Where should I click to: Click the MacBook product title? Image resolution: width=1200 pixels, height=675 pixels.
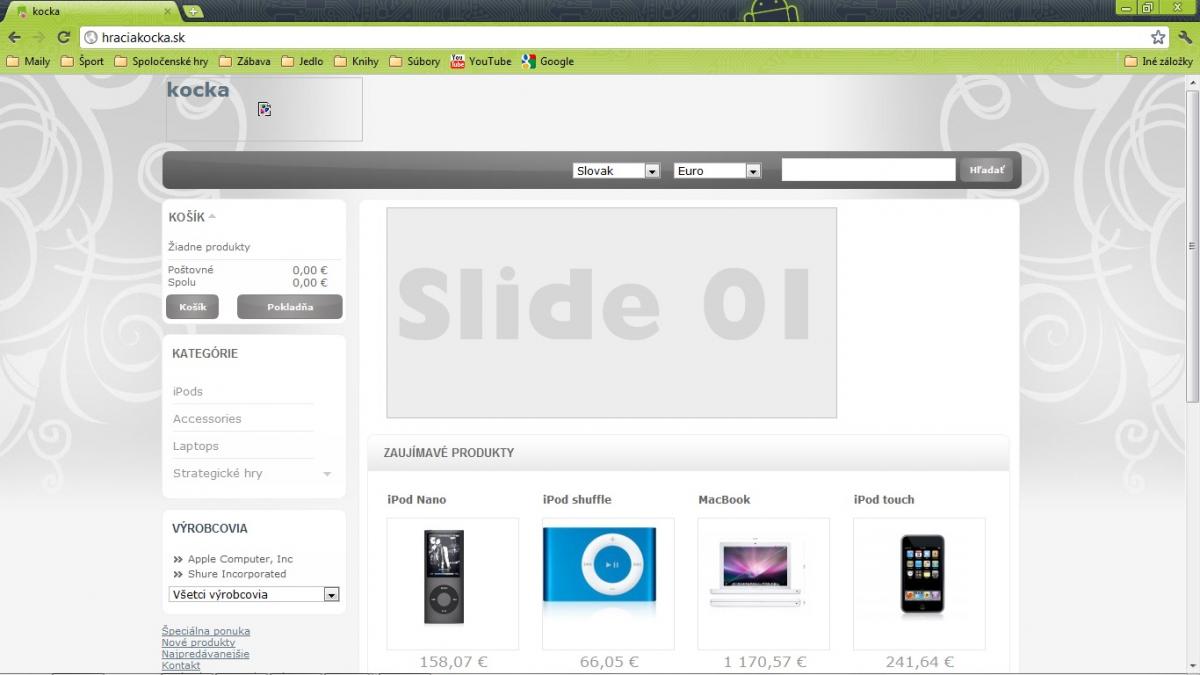click(724, 499)
